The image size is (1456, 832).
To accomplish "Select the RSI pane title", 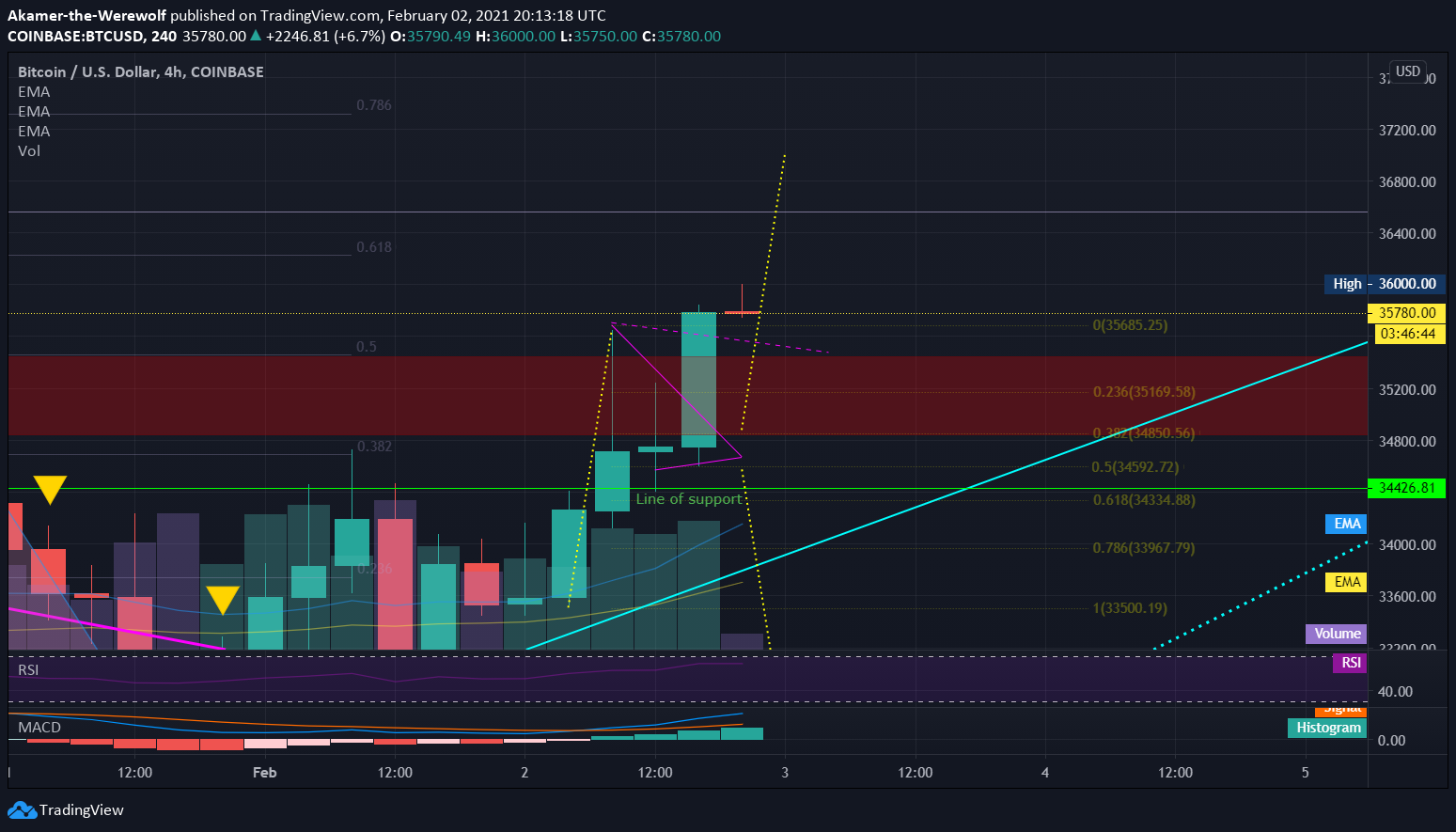I will click(28, 669).
